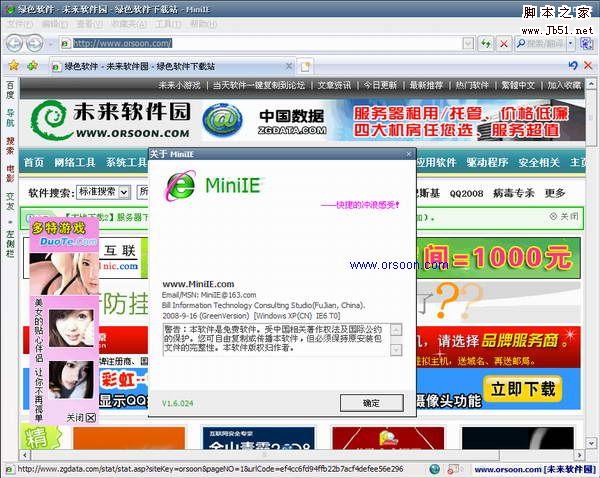The image size is (600, 478).
Task: Click the 加入收藏 link
Action: [x=564, y=85]
